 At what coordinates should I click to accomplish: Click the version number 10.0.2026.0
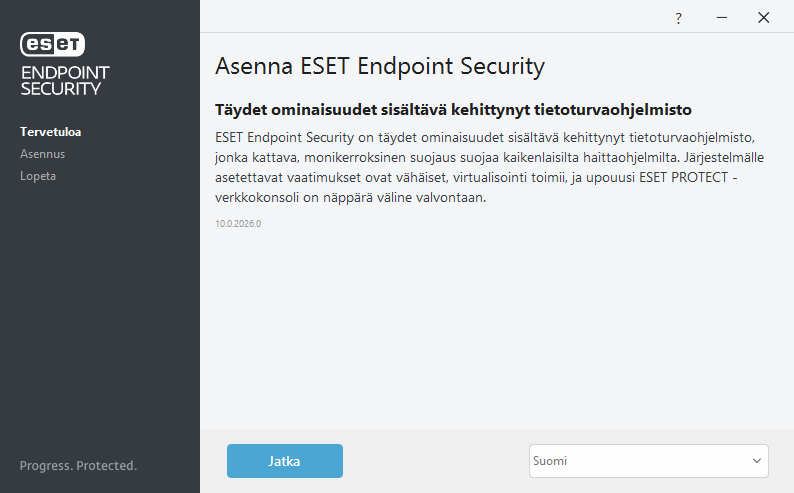[238, 223]
